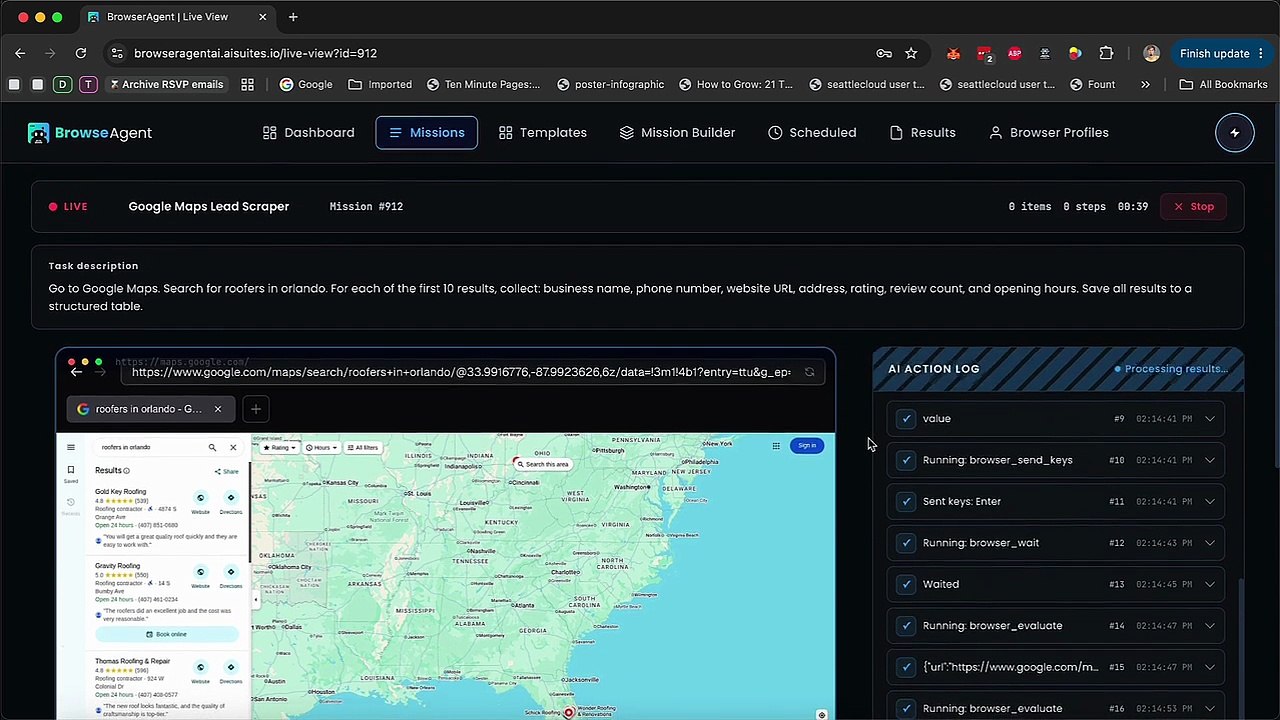
Task: View site information icon in address bar
Action: [117, 53]
